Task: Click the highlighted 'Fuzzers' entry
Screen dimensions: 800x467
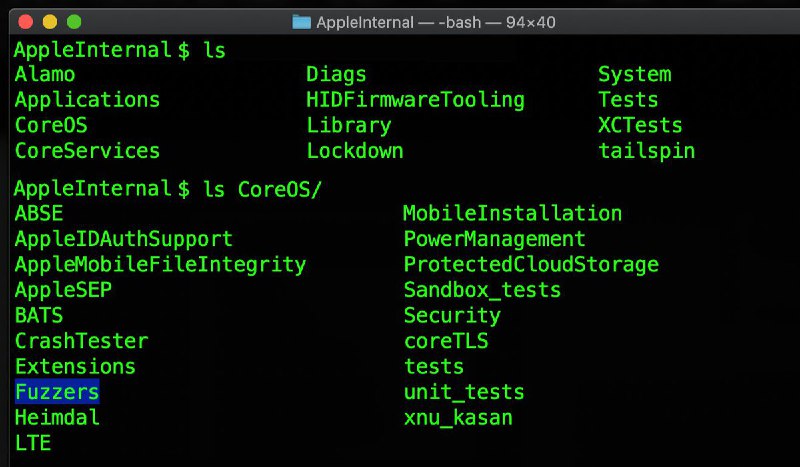Action: pos(57,392)
